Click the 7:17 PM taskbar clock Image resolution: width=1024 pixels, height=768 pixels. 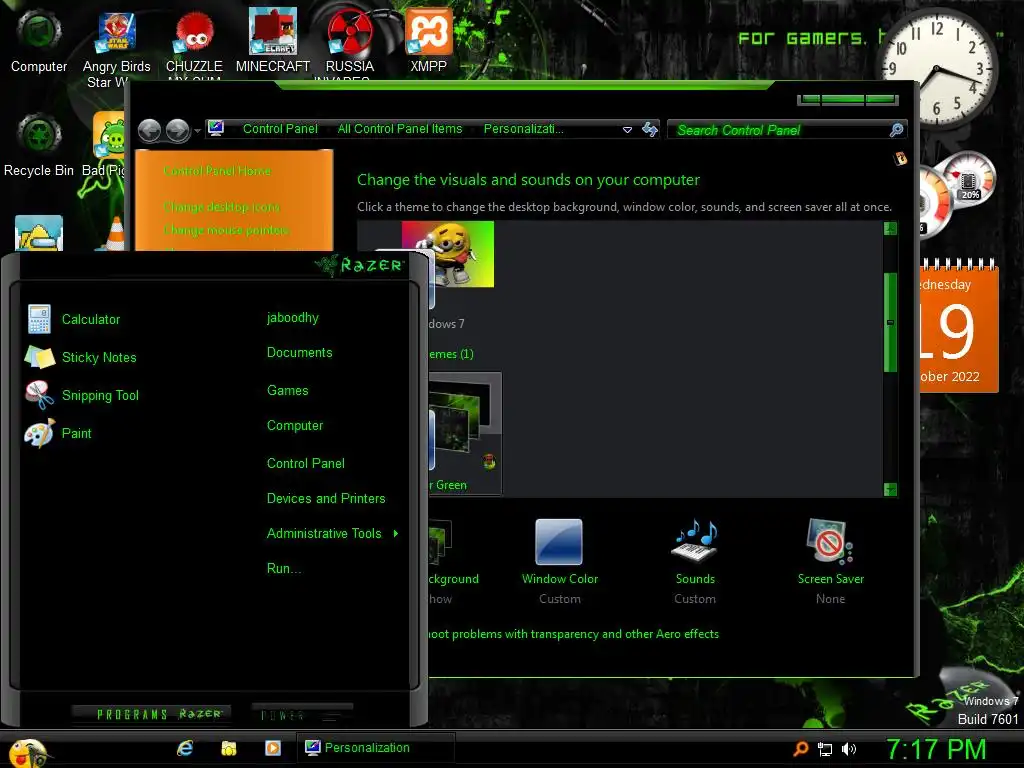[x=936, y=749]
